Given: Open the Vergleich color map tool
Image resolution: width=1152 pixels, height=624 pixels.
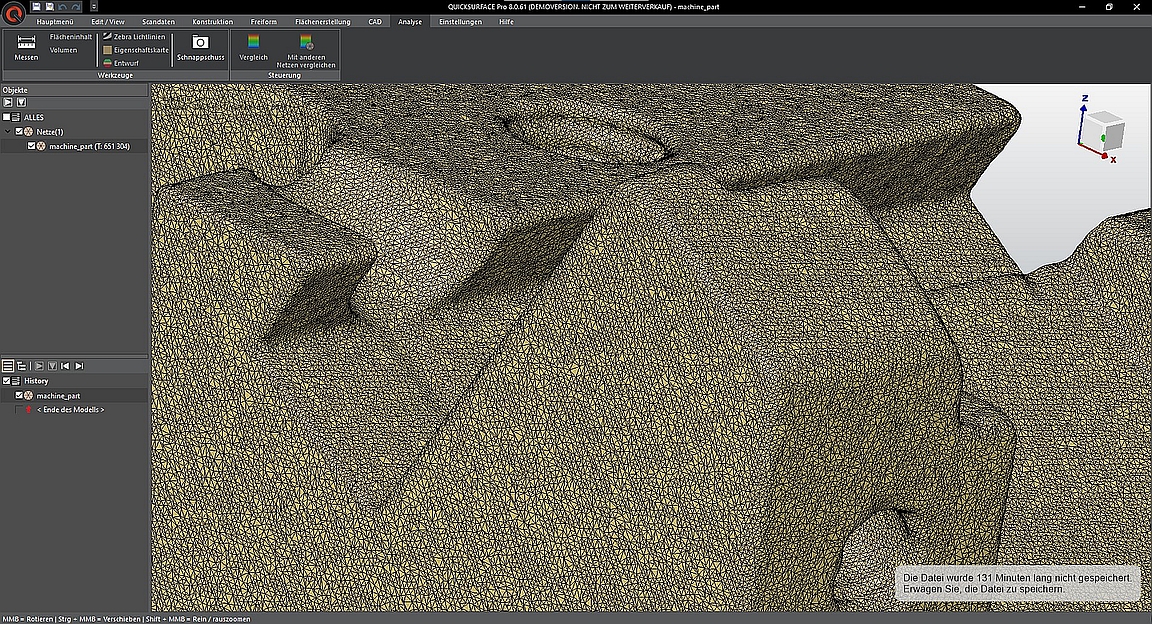Looking at the screenshot, I should pyautogui.click(x=254, y=47).
